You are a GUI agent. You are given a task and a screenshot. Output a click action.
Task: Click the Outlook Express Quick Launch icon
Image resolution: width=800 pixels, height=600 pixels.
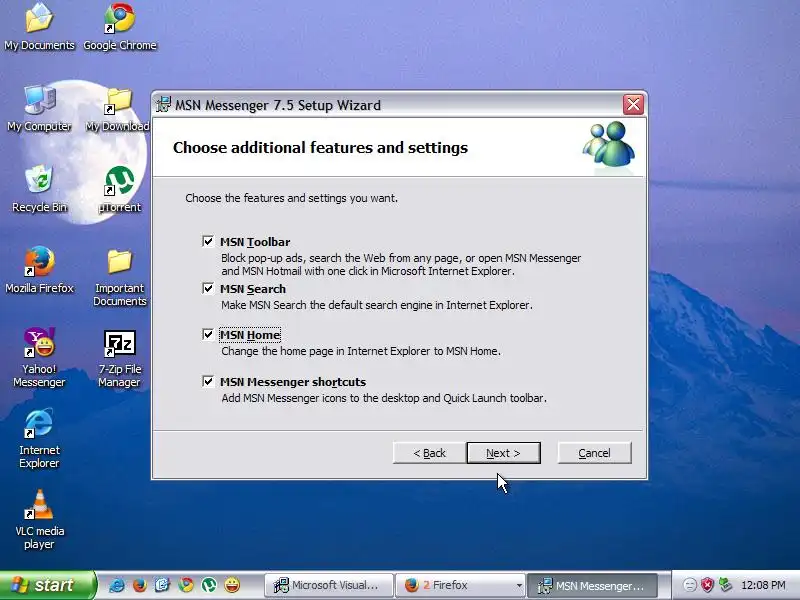162,585
